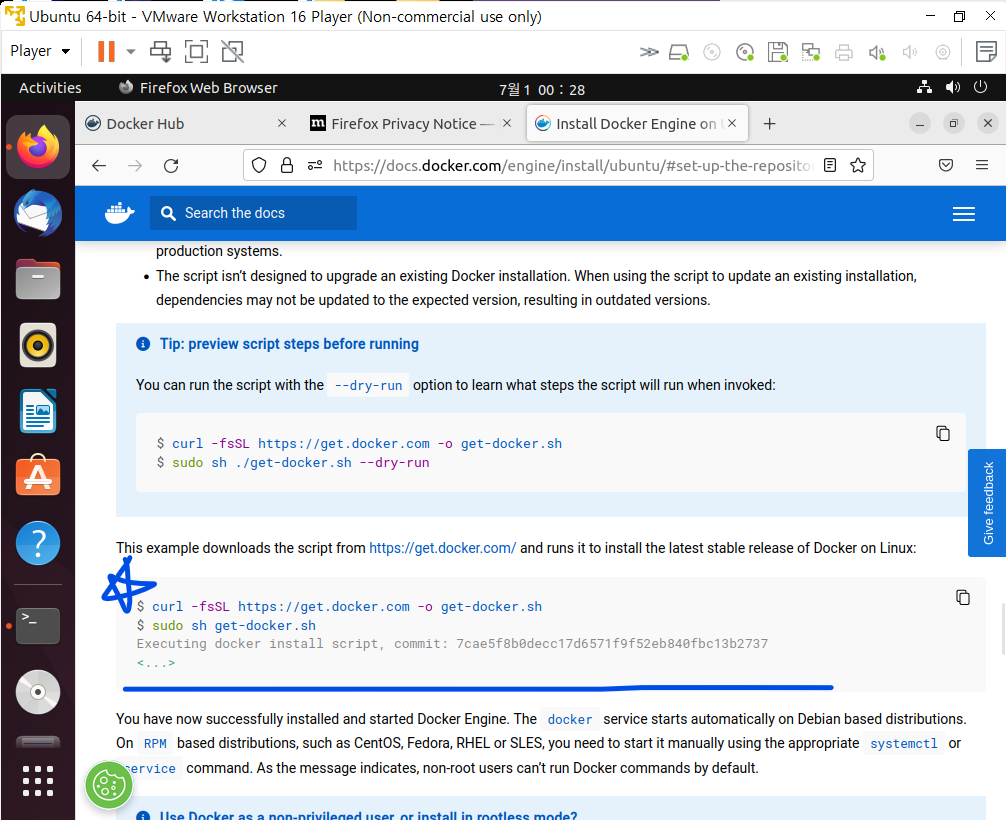
Task: Open the https://get.docker.com/ link
Action: point(443,548)
